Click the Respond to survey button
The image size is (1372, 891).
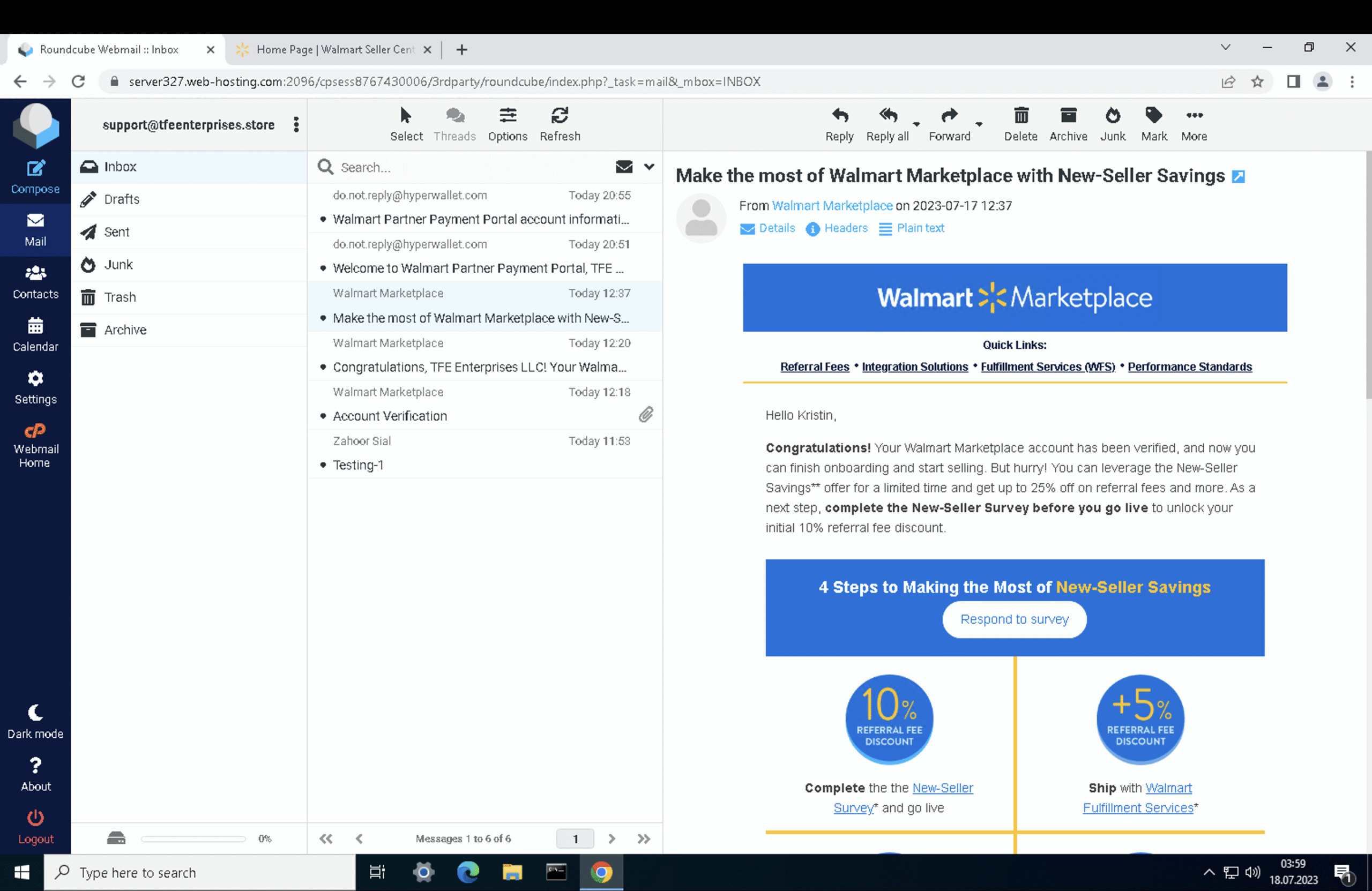tap(1014, 619)
